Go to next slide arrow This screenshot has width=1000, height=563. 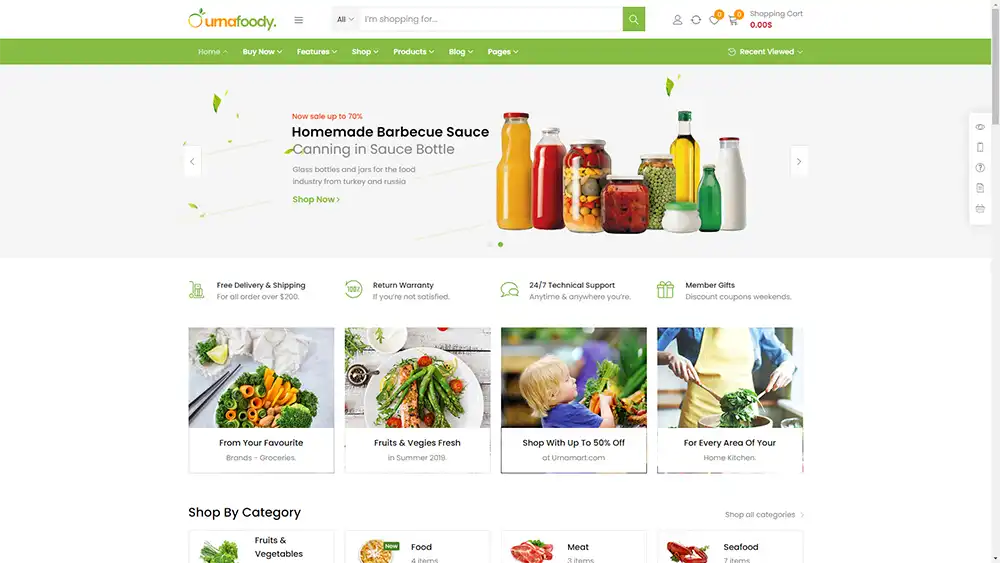click(x=798, y=161)
